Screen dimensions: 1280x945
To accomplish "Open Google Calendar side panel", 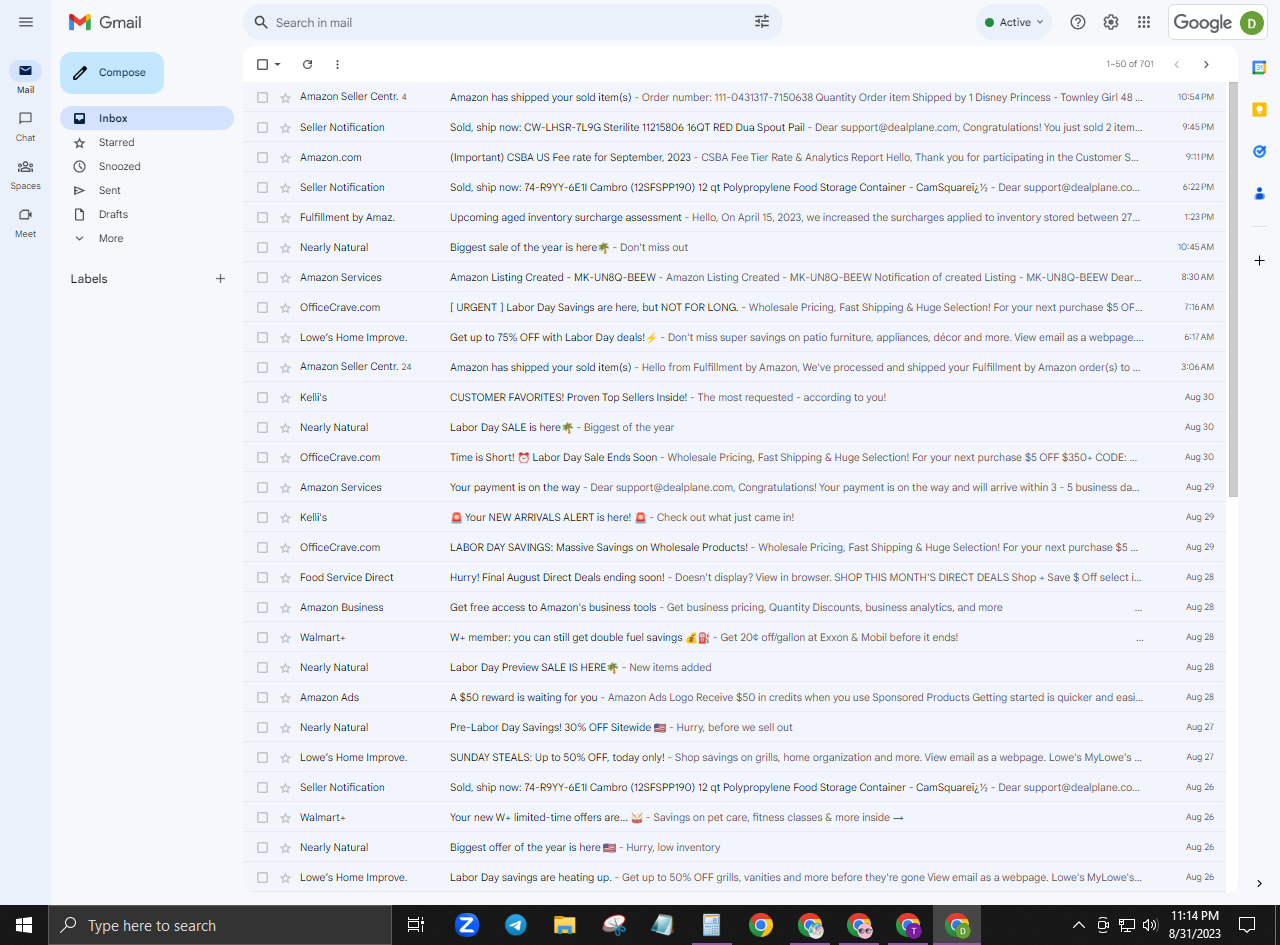I will (x=1260, y=67).
